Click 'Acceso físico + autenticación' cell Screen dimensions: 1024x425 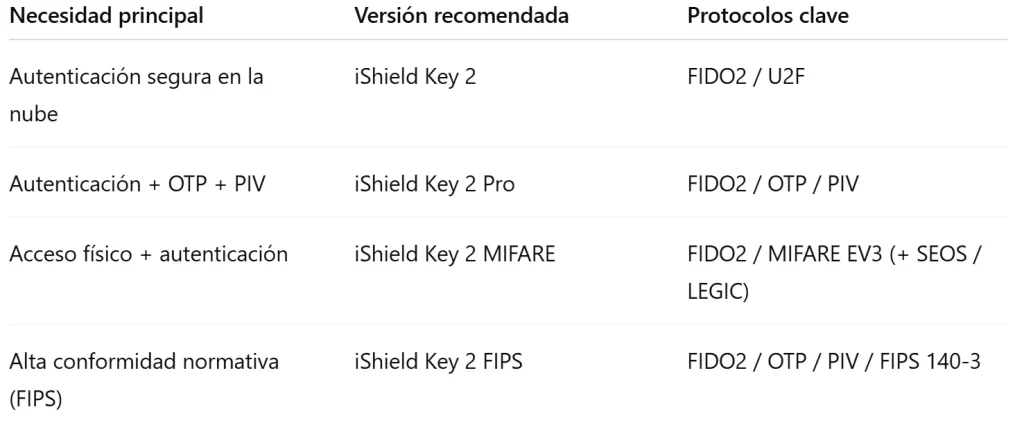149,254
